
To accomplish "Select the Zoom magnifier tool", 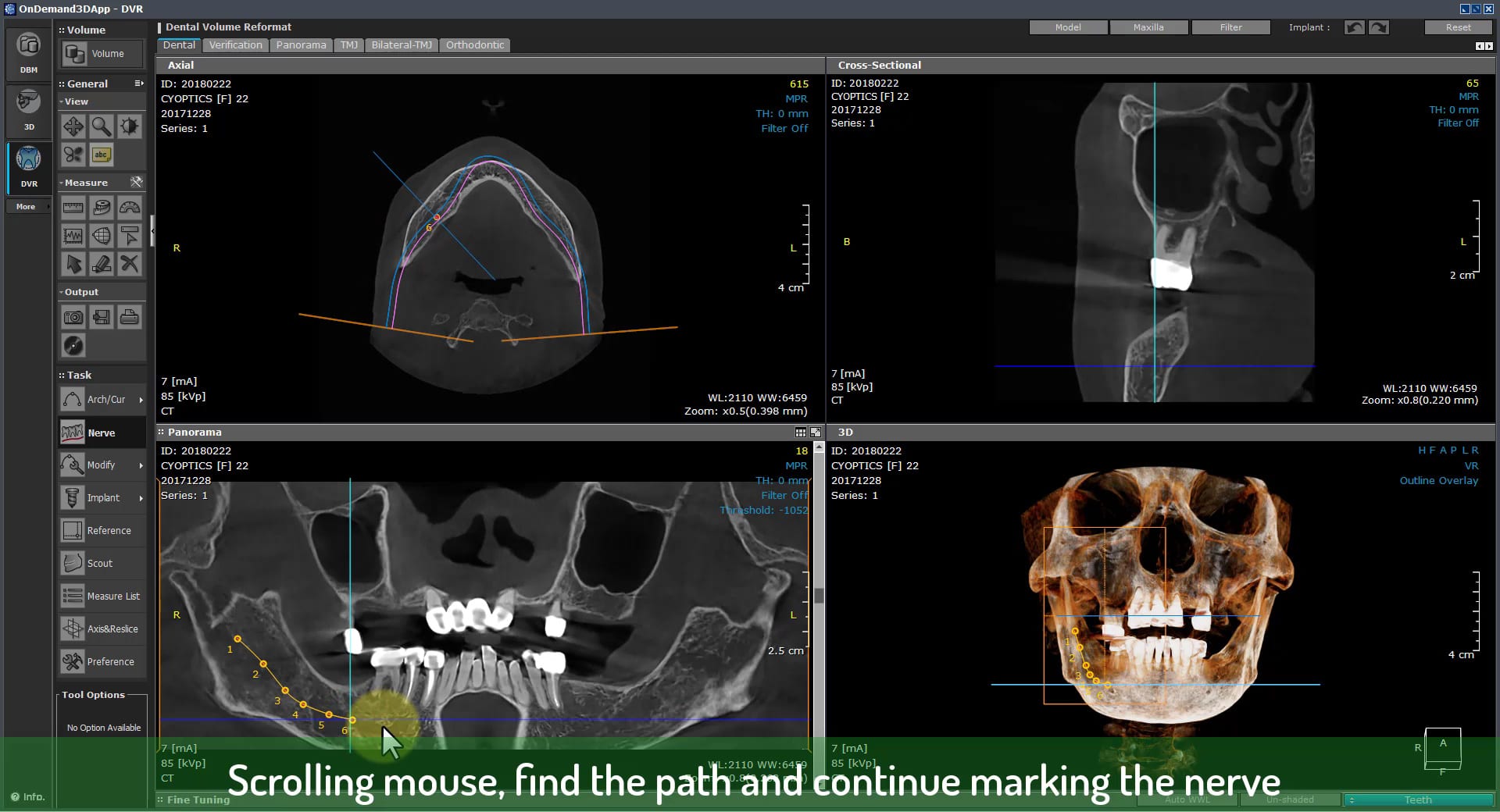I will point(102,126).
